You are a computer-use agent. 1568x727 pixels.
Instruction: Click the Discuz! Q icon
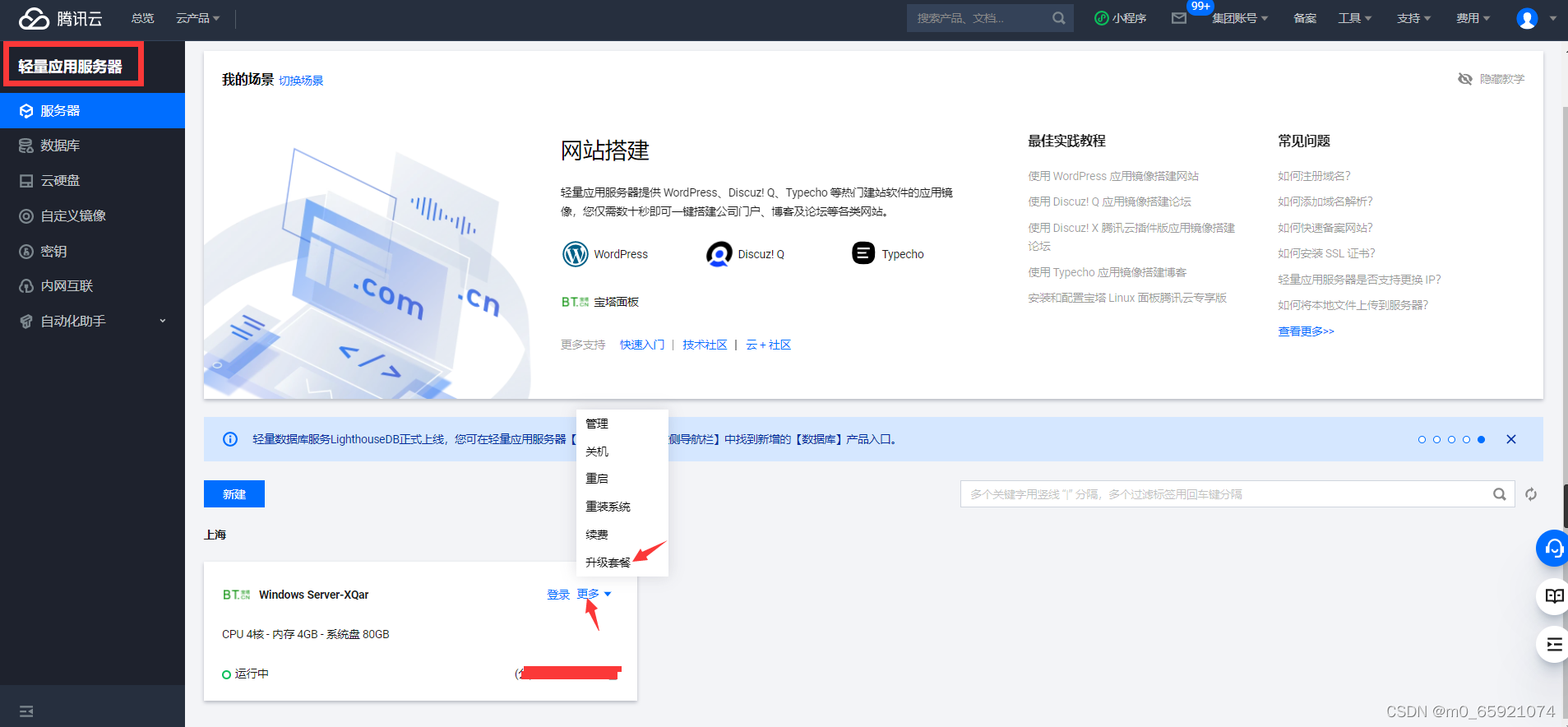point(719,254)
